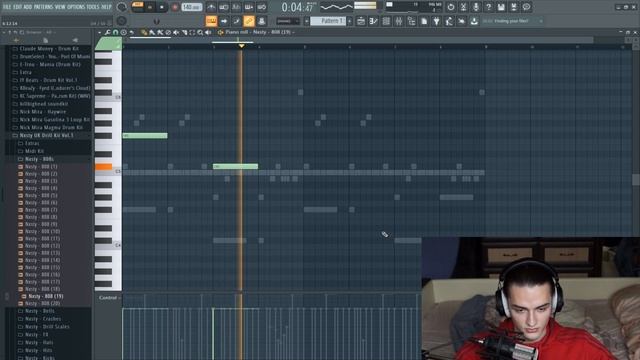Viewport: 640px width, 360px height.
Task: Toggle blend recording overdub icon
Action: tap(249, 7)
